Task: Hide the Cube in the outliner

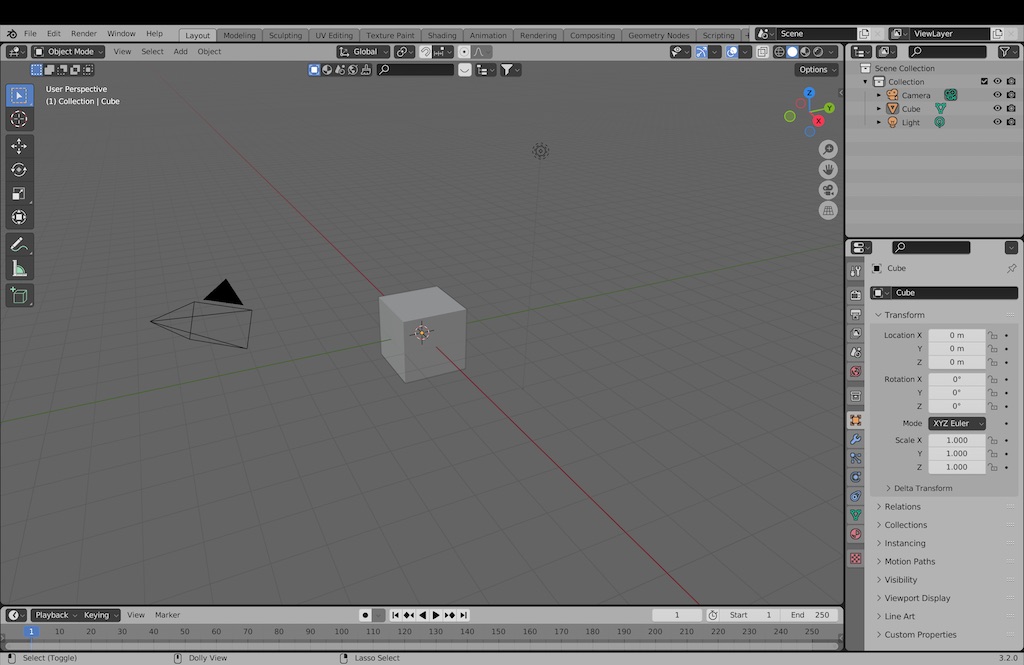Action: tap(997, 108)
